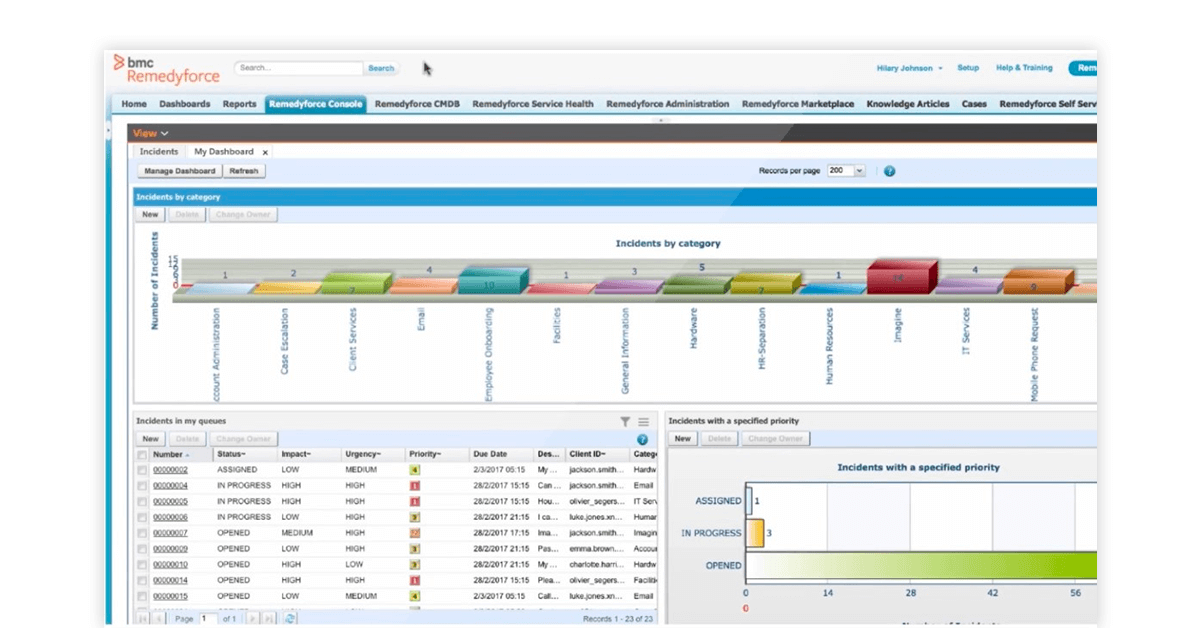Click the ASSIGNED priority bar
The height and width of the screenshot is (628, 1200).
(x=749, y=501)
